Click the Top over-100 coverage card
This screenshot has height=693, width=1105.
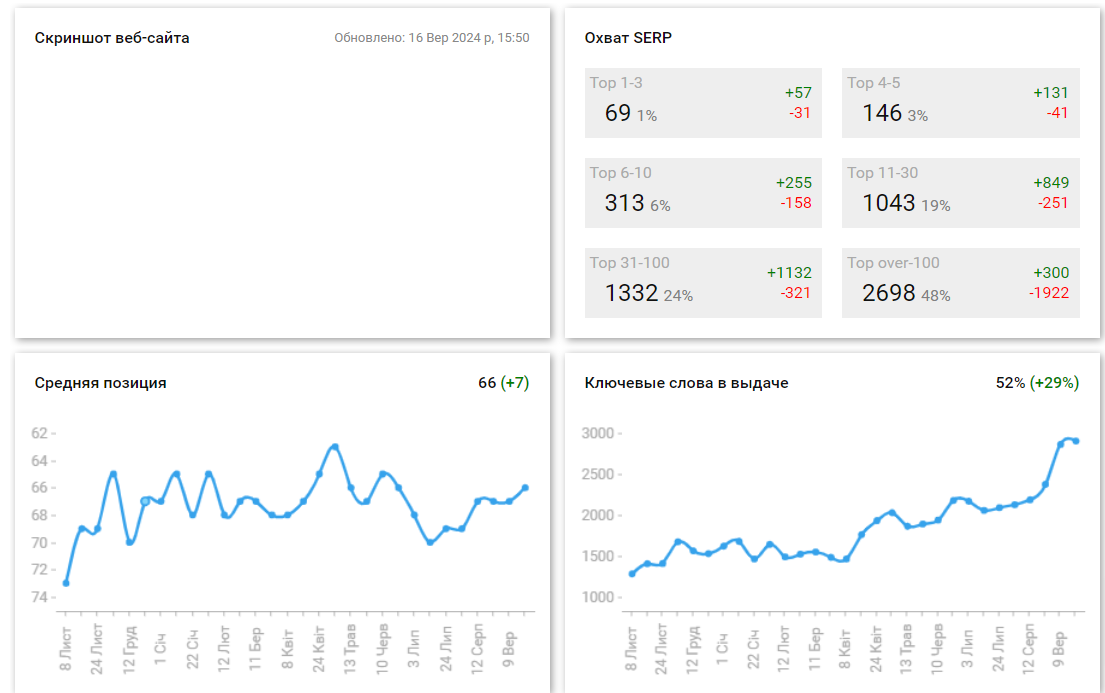click(x=960, y=283)
